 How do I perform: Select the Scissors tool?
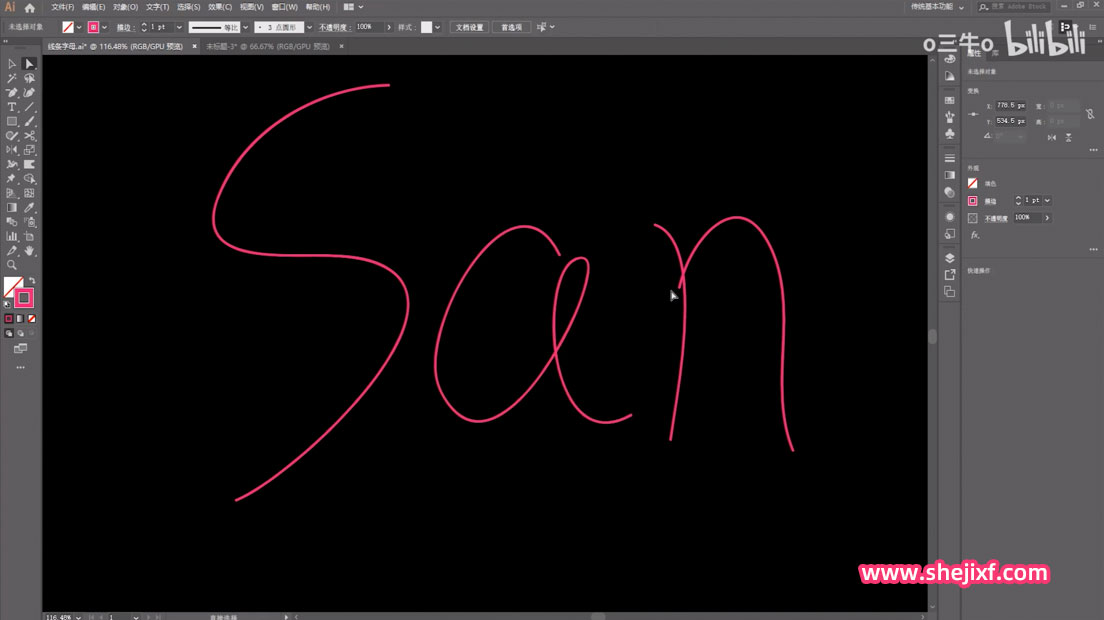tap(30, 135)
